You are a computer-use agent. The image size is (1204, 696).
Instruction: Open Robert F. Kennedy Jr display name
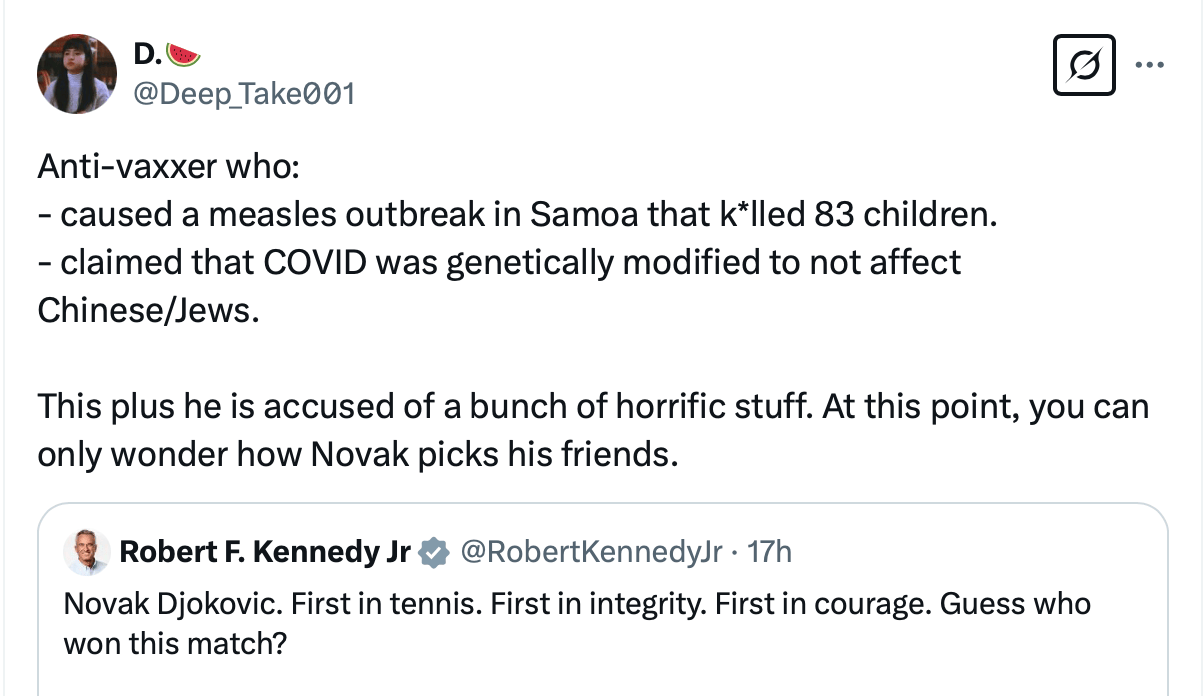coord(264,551)
